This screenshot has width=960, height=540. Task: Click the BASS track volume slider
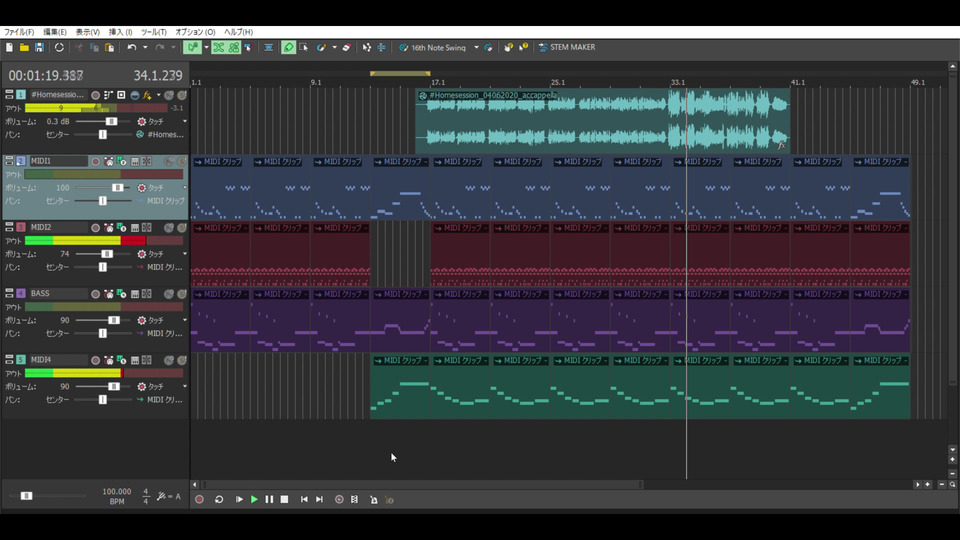113,320
